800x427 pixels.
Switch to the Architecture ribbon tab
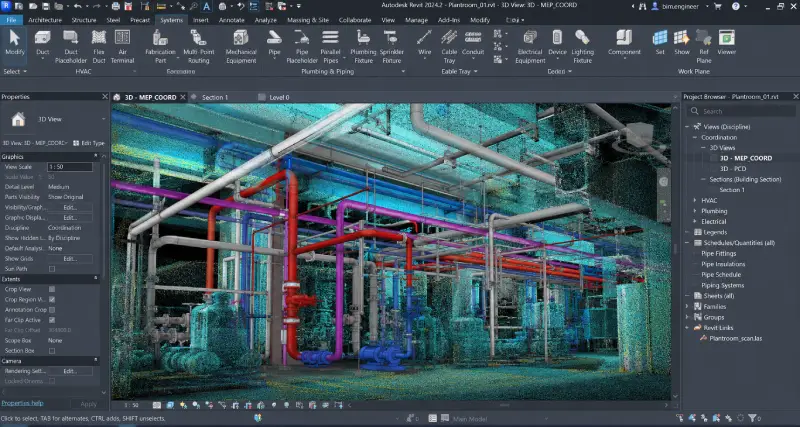tap(45, 20)
